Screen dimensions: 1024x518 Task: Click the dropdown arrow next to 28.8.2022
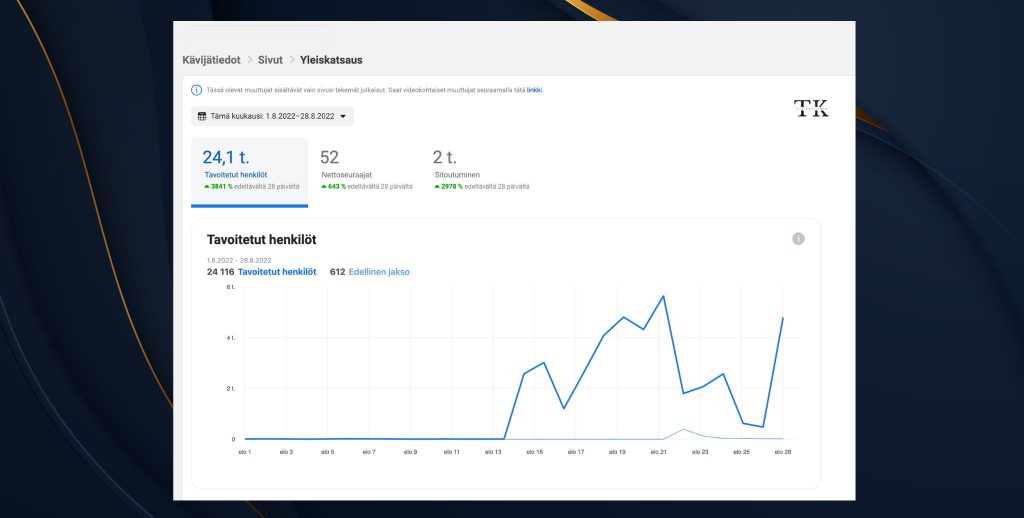pyautogui.click(x=343, y=117)
